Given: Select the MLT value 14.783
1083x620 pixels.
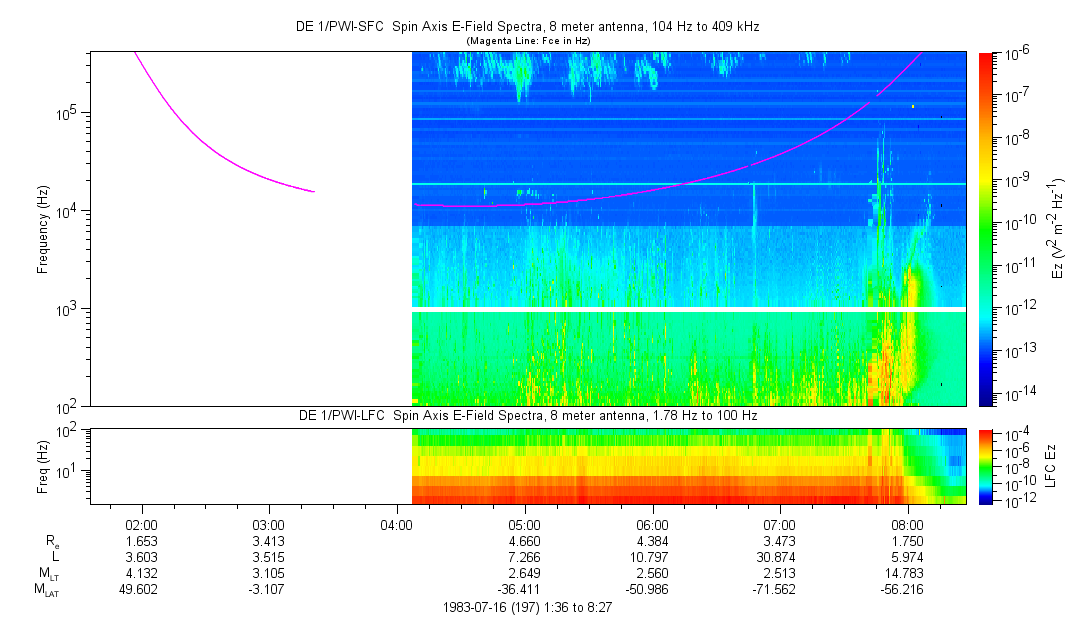Looking at the screenshot, I should click(x=907, y=573).
